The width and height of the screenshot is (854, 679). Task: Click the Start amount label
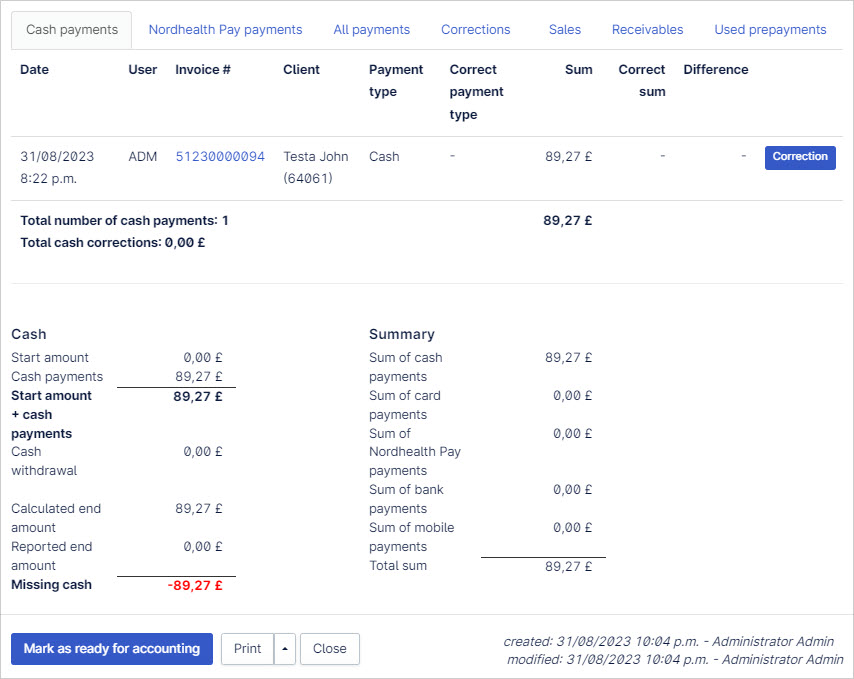tap(50, 358)
